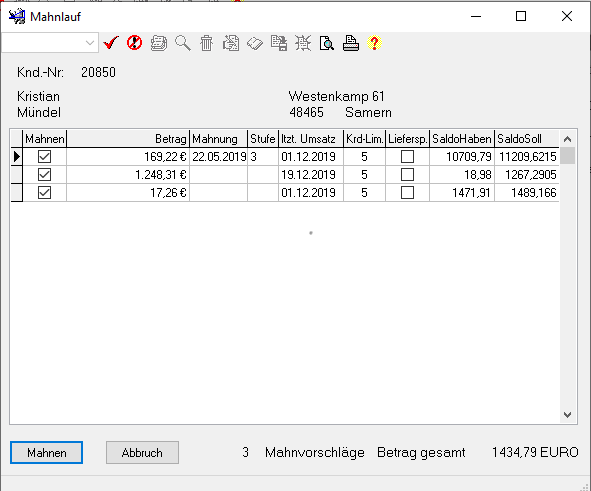Click the magnifying glass search icon
Screen dimensions: 591x491
183,43
